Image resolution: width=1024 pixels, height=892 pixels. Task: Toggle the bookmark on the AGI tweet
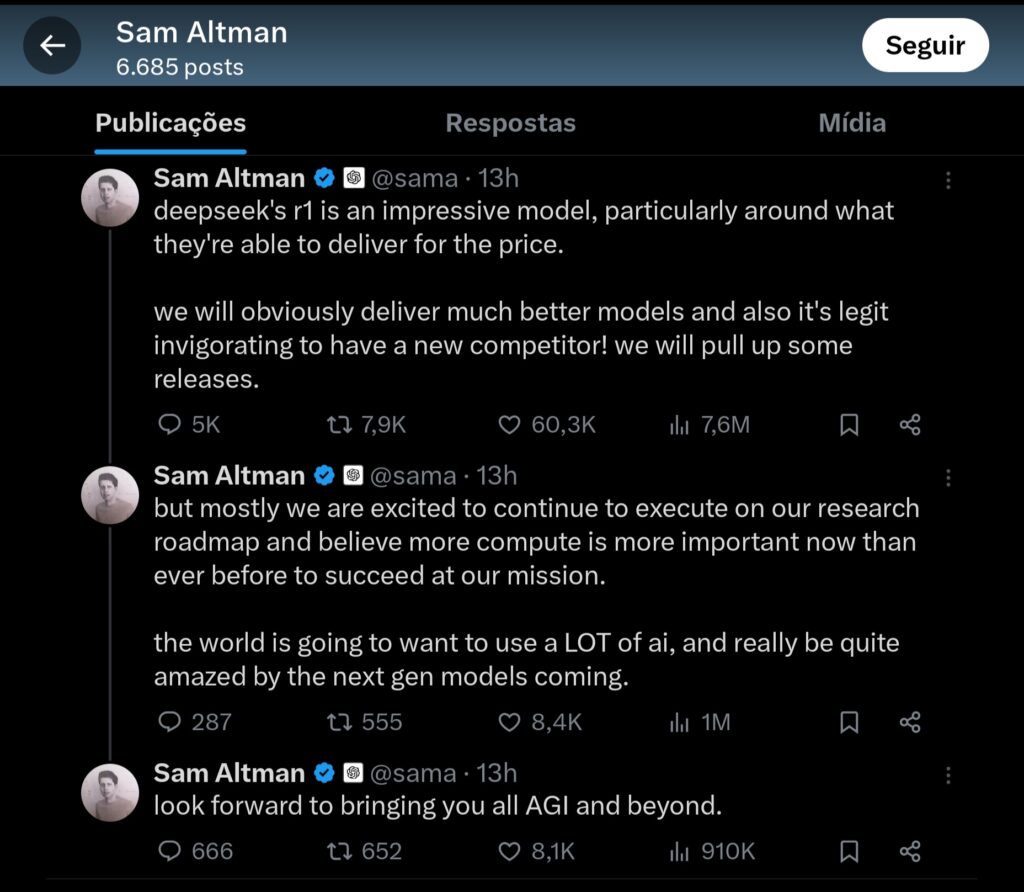coord(849,851)
